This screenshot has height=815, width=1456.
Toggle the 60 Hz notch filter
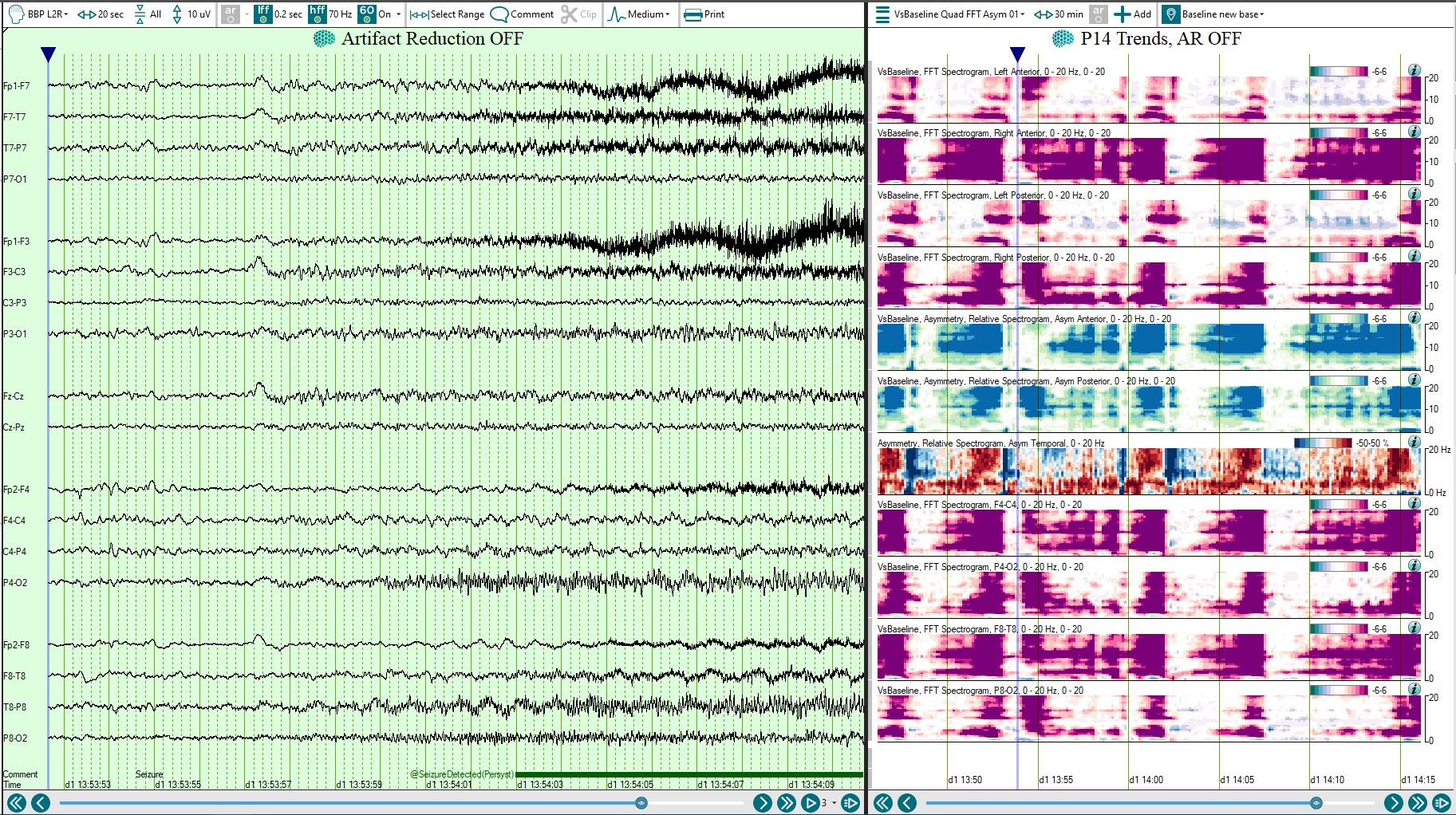(x=366, y=14)
